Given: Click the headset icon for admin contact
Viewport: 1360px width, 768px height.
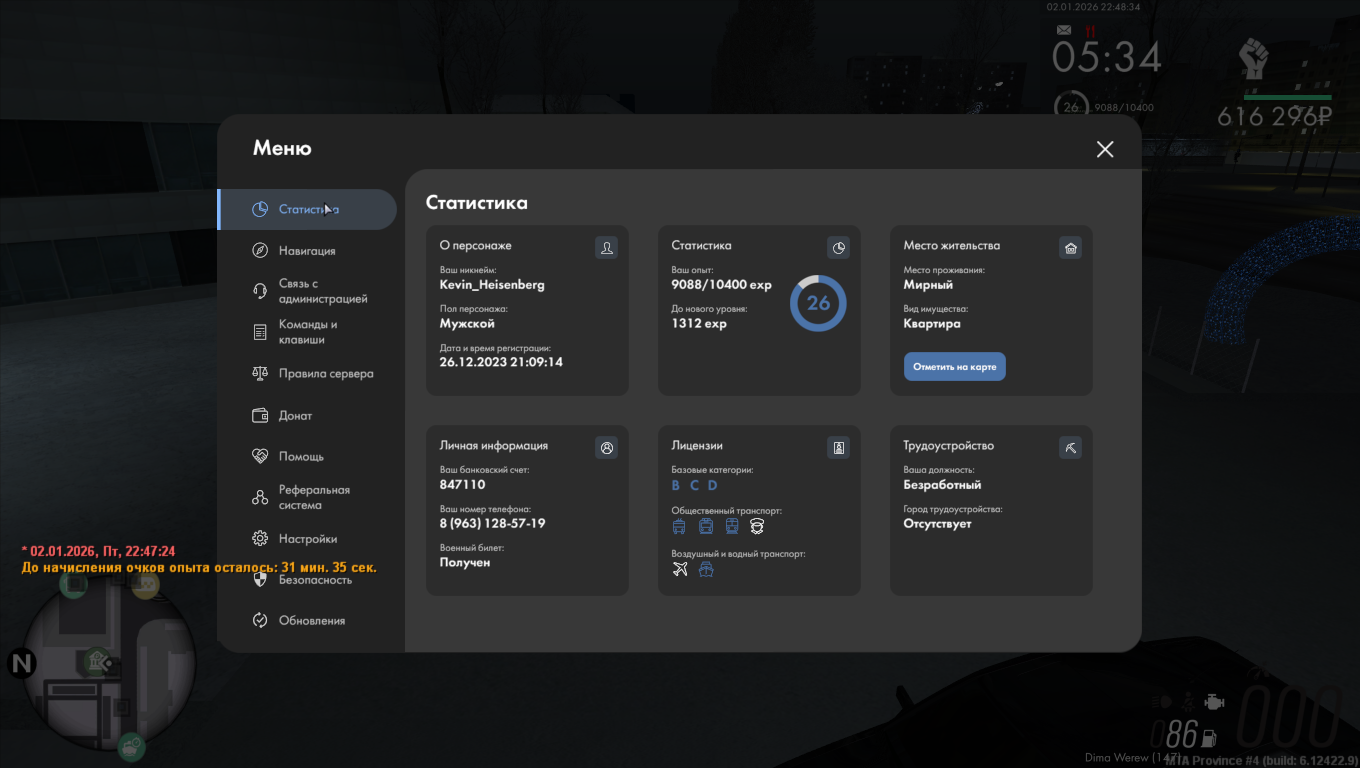Looking at the screenshot, I should [260, 291].
